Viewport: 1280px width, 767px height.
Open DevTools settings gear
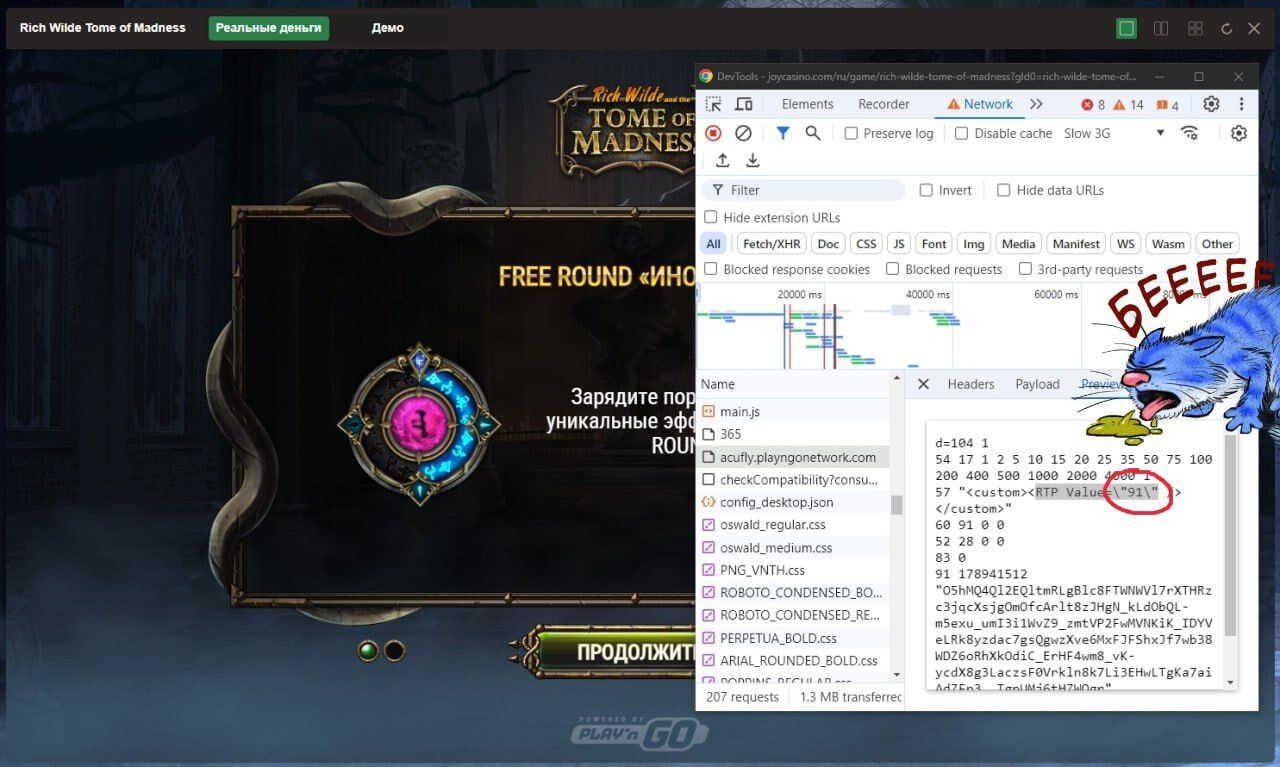coord(1211,104)
